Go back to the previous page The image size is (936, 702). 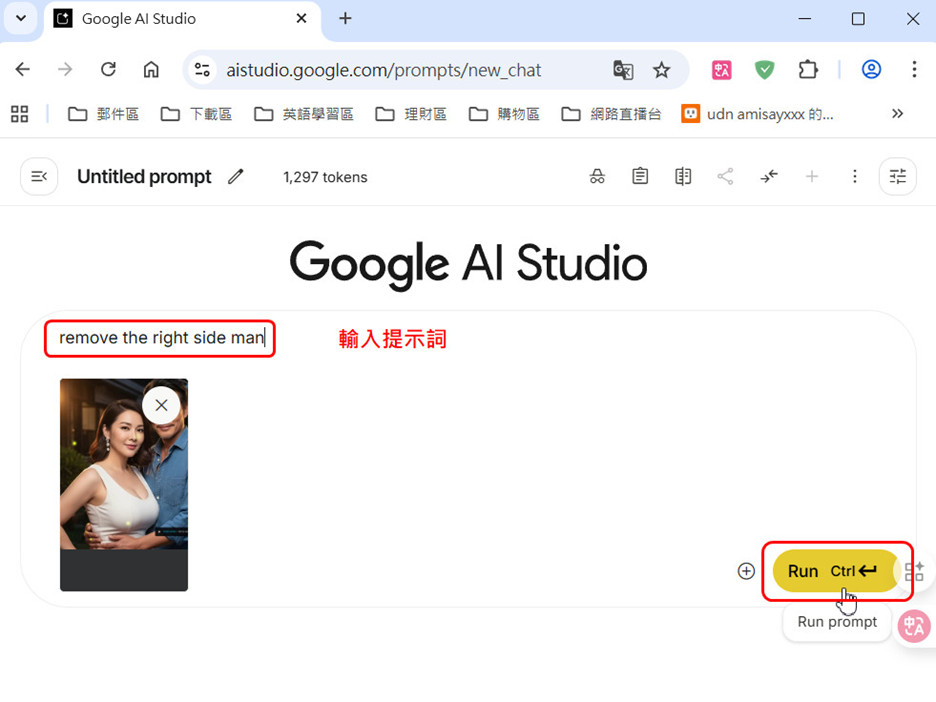[23, 70]
